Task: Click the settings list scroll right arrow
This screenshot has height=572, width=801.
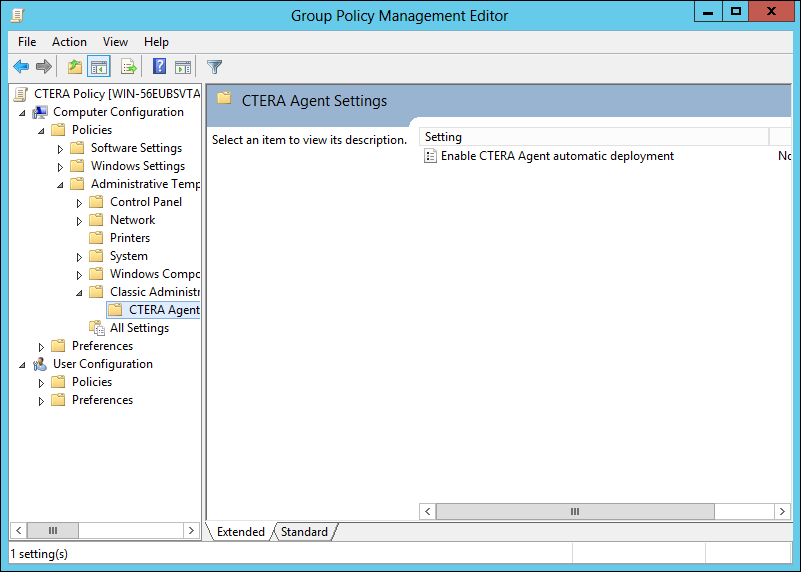Action: click(782, 511)
